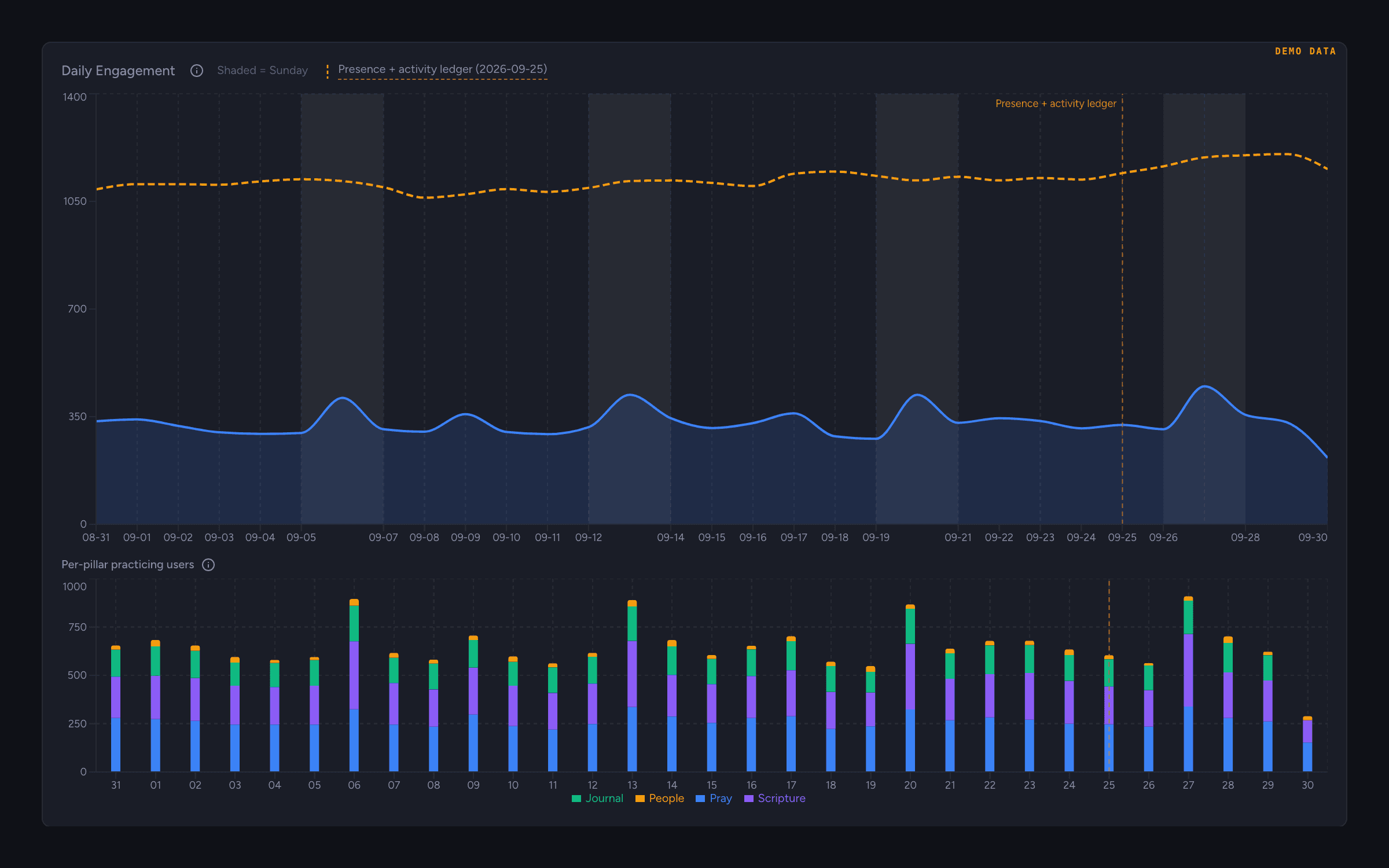This screenshot has height=868, width=1389.
Task: Select the bar for day 27
Action: [1188, 684]
